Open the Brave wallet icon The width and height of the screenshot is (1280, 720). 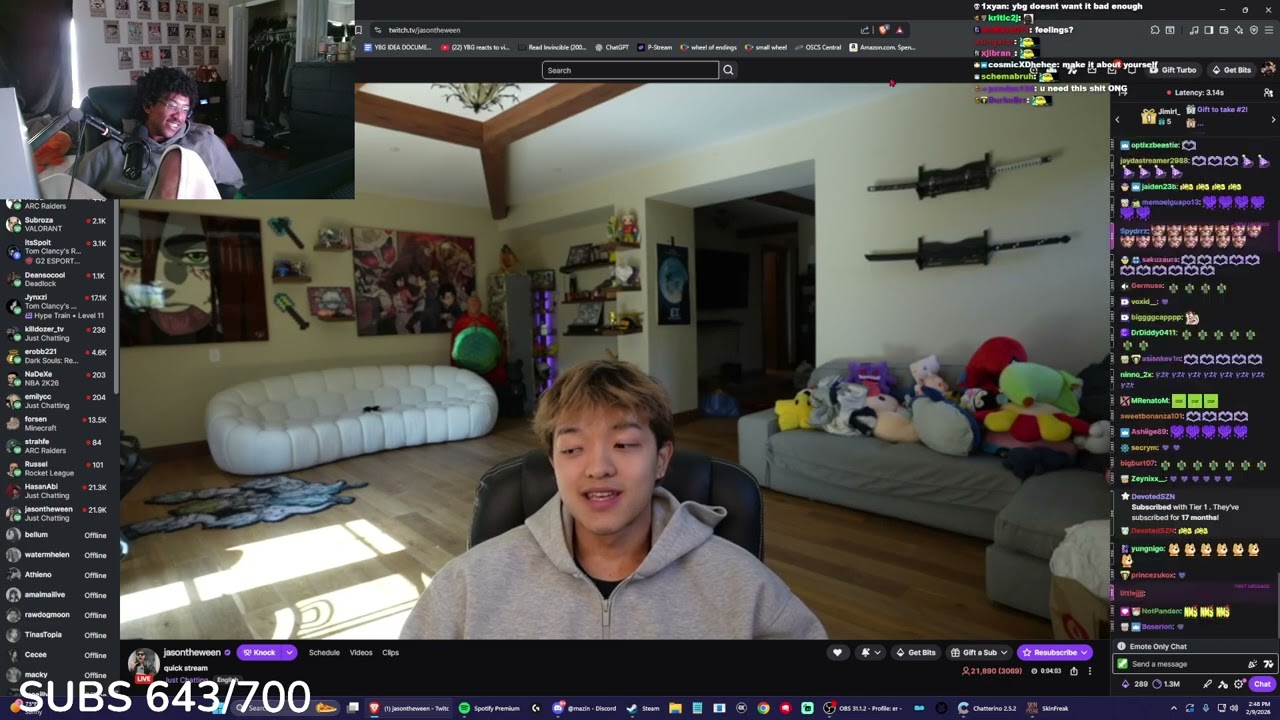click(x=1223, y=30)
